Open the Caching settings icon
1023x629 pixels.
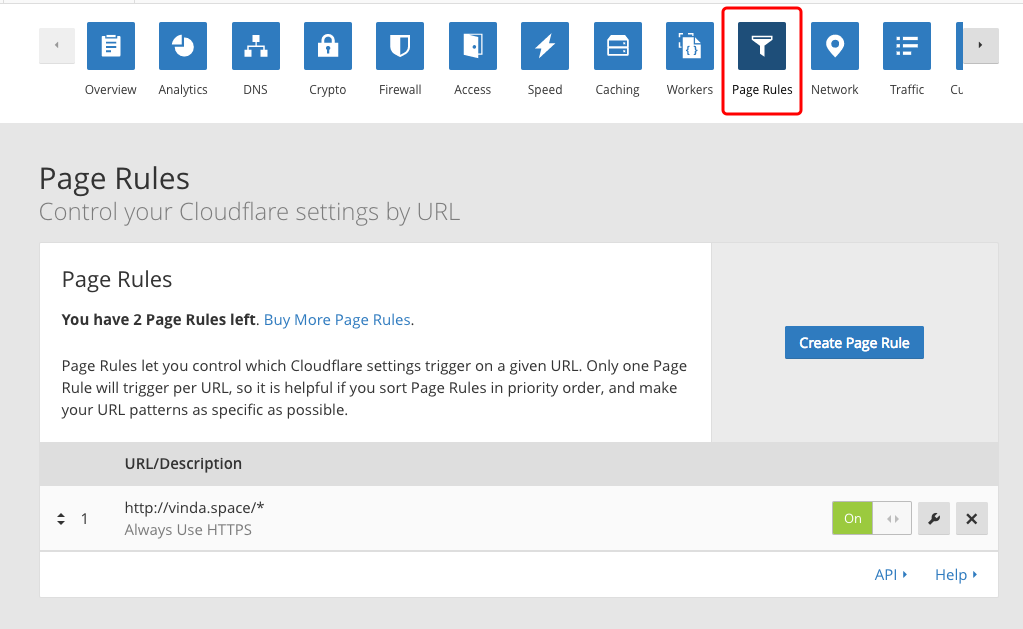[x=617, y=46]
